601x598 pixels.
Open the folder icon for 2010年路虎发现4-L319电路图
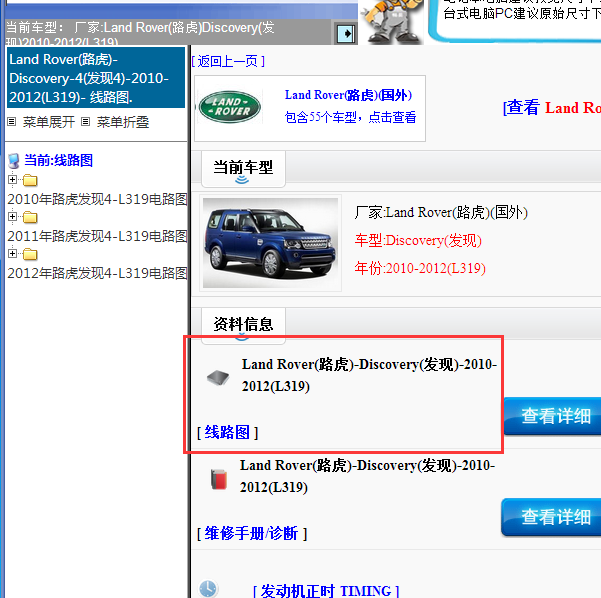click(30, 180)
